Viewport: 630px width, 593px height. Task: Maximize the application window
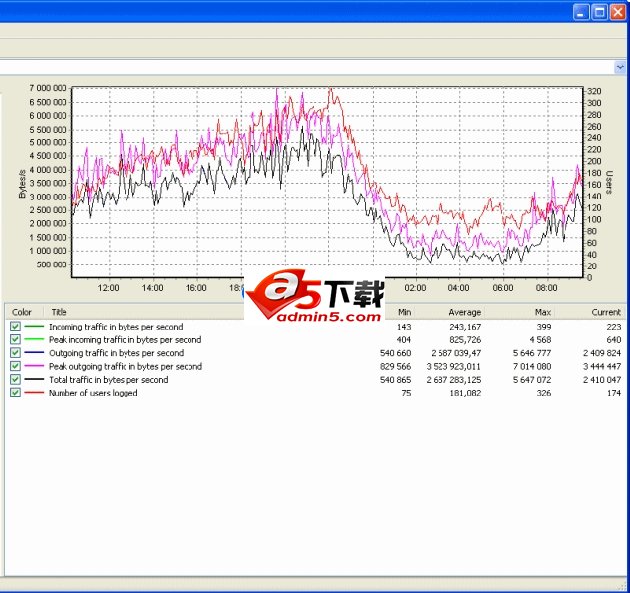pyautogui.click(x=600, y=12)
